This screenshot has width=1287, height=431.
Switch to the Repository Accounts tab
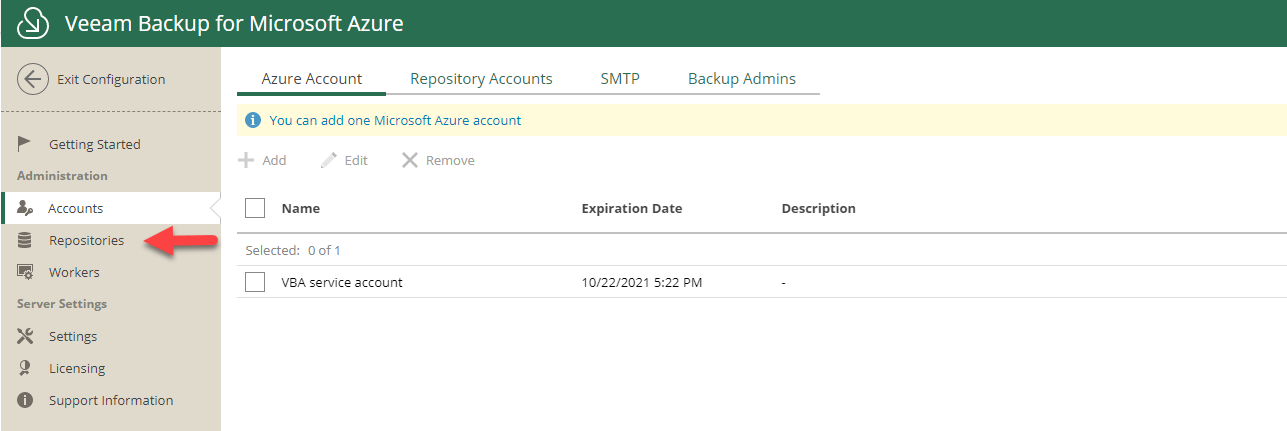(481, 79)
